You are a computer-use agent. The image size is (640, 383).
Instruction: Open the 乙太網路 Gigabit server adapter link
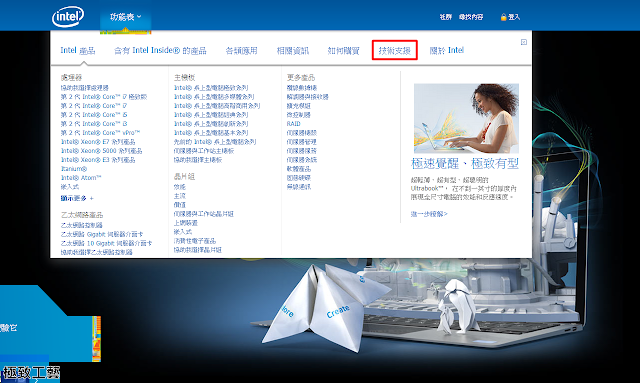coord(102,234)
